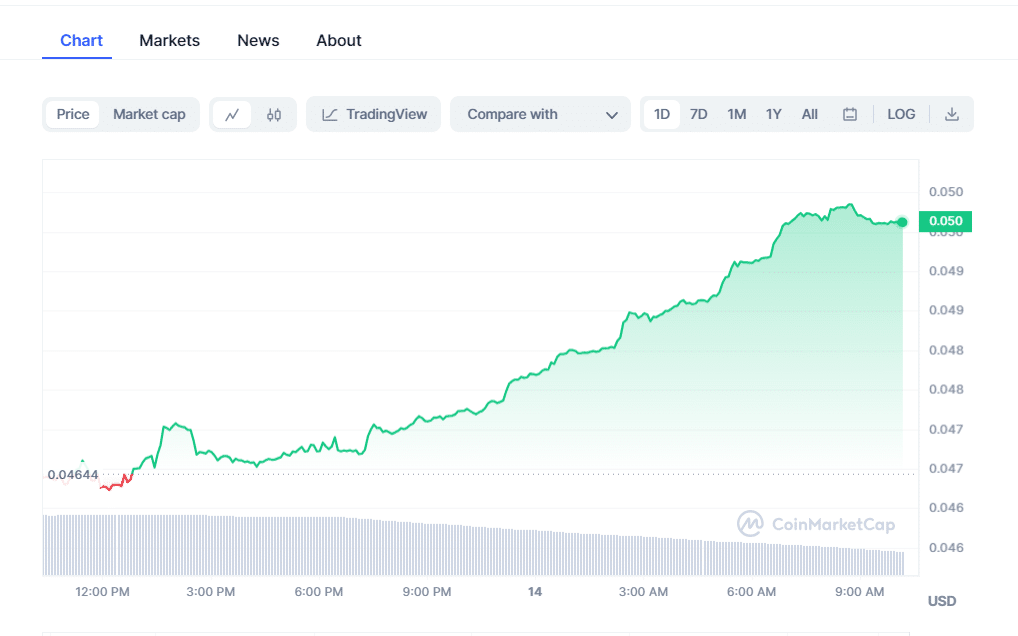Expand the Compare with chevron arrow
This screenshot has height=636, width=1018.
click(612, 114)
